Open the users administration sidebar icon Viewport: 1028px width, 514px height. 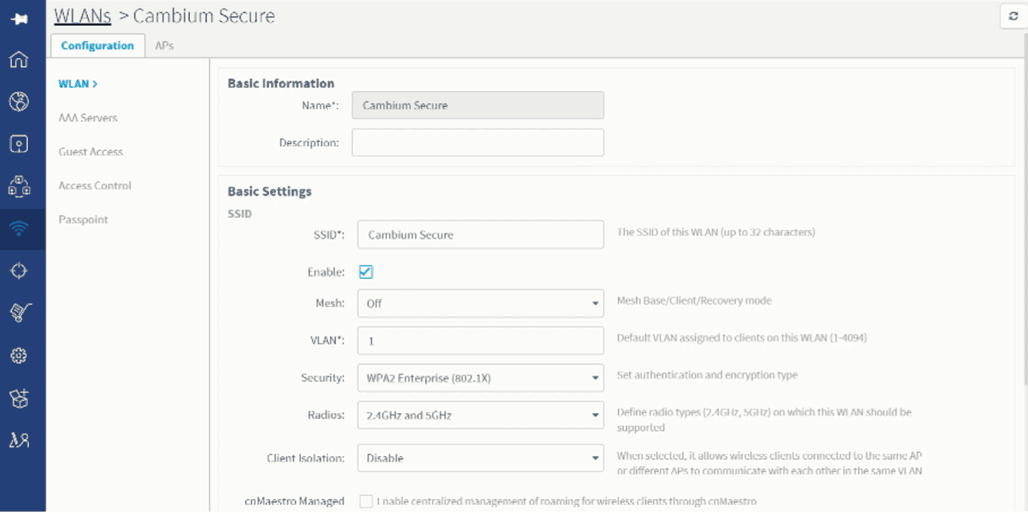pyautogui.click(x=19, y=440)
